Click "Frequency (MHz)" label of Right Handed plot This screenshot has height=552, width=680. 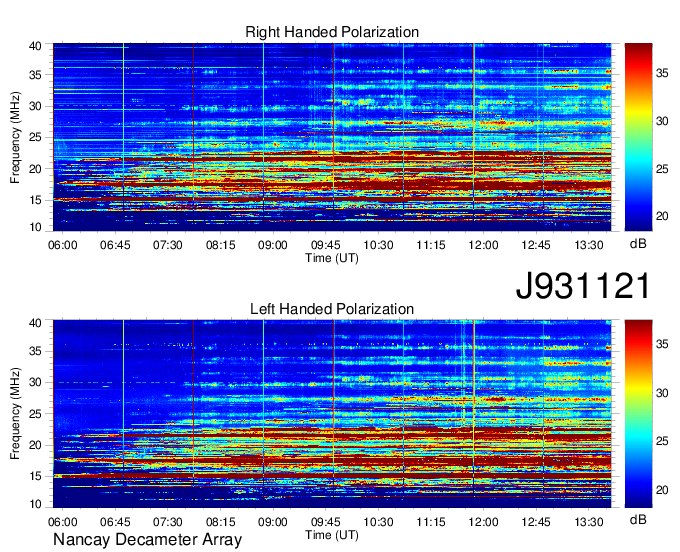(15, 137)
